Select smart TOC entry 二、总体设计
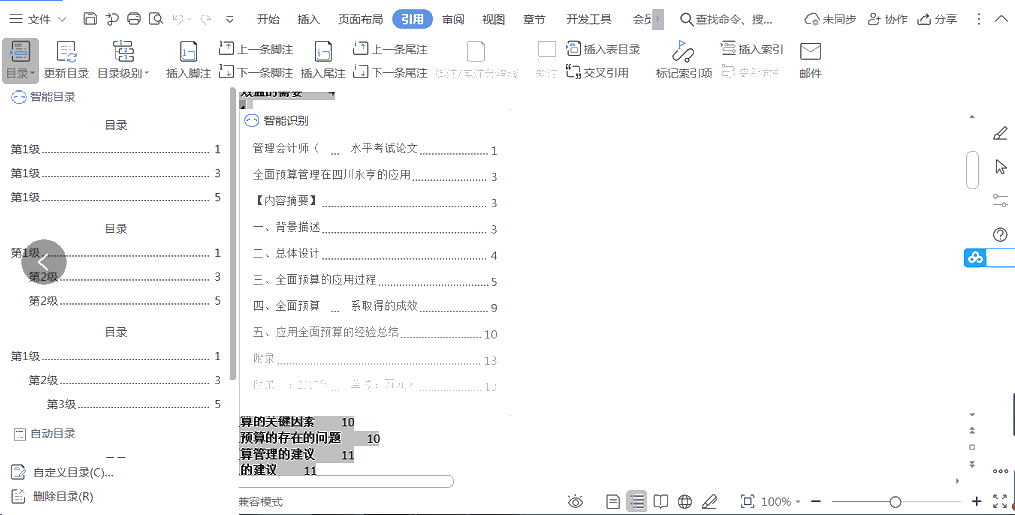 click(x=375, y=254)
